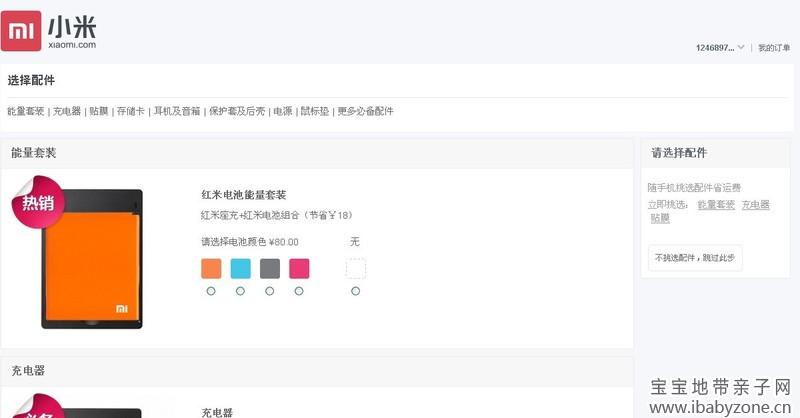This screenshot has height=418, width=800.
Task: Click 不挑选配件，跳过此步 button
Action: (695, 258)
